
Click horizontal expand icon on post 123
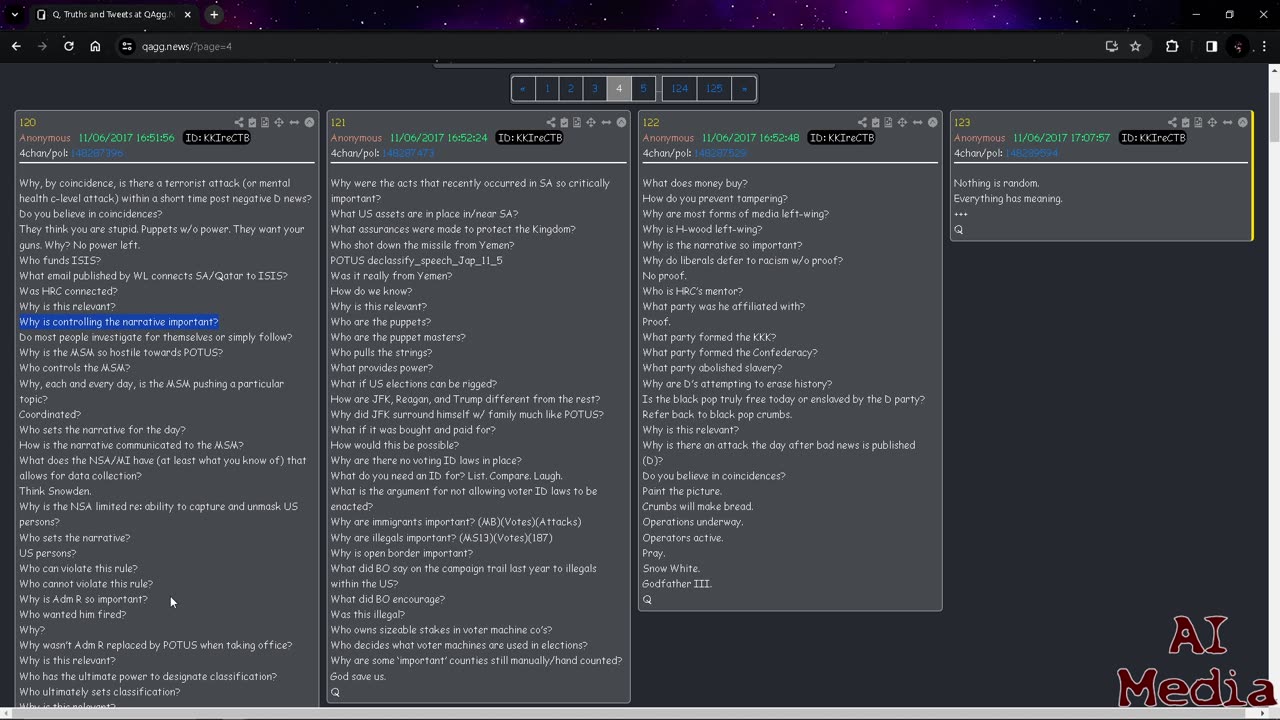click(x=1227, y=122)
